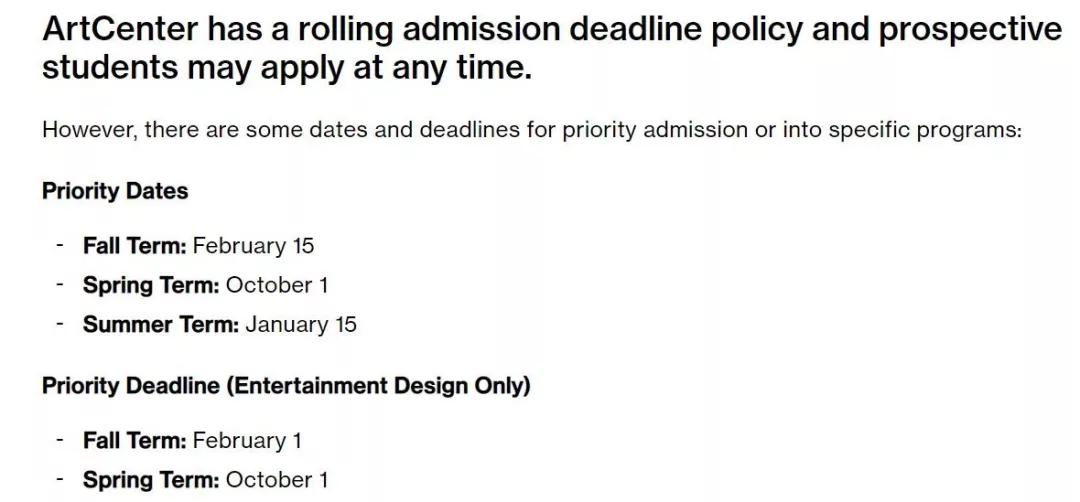Click 'Summer Term: January 15' list item
Viewport: 1080px width, 502px height.
(x=220, y=324)
